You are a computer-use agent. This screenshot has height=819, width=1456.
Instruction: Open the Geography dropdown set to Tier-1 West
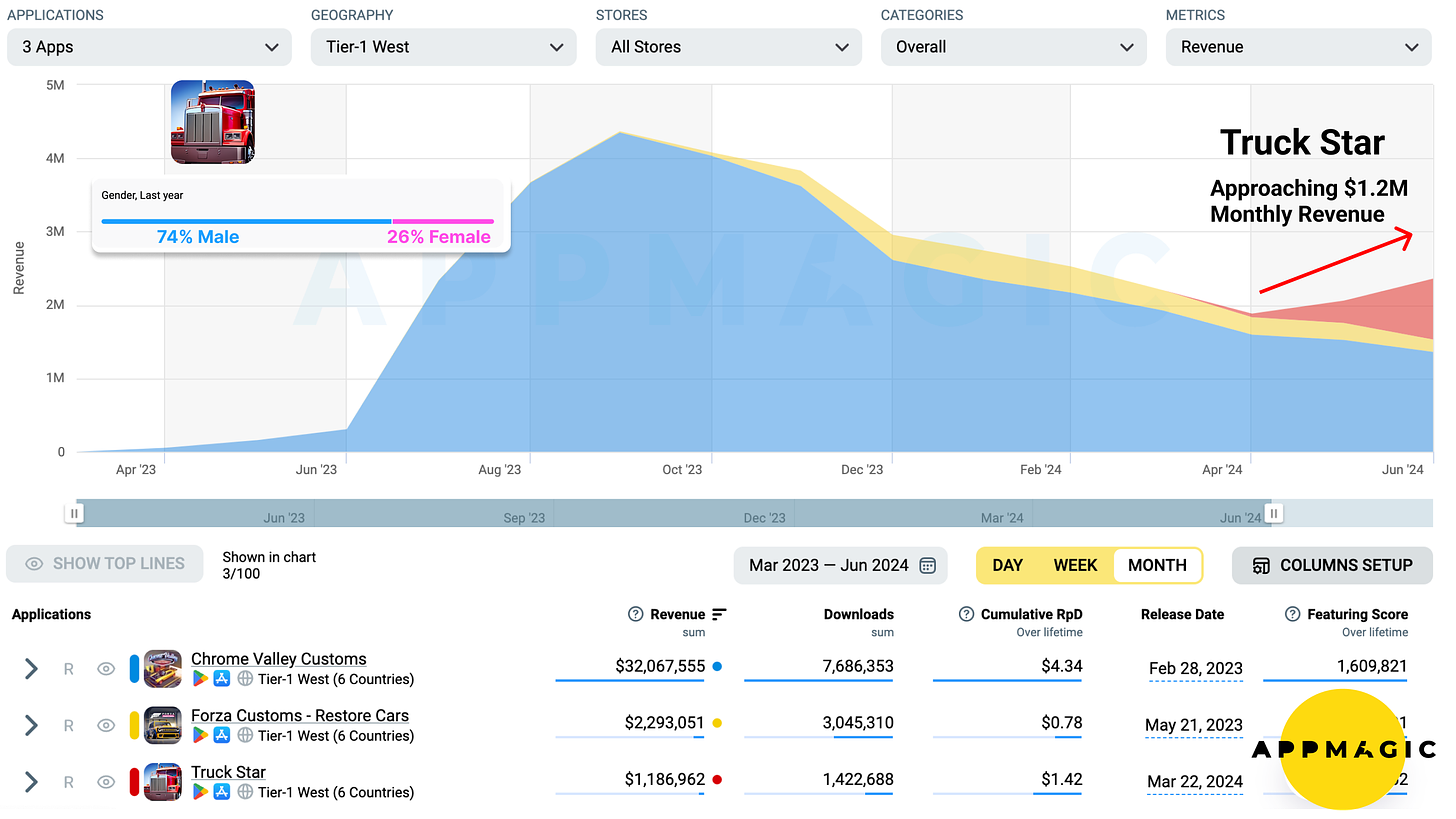coord(443,47)
